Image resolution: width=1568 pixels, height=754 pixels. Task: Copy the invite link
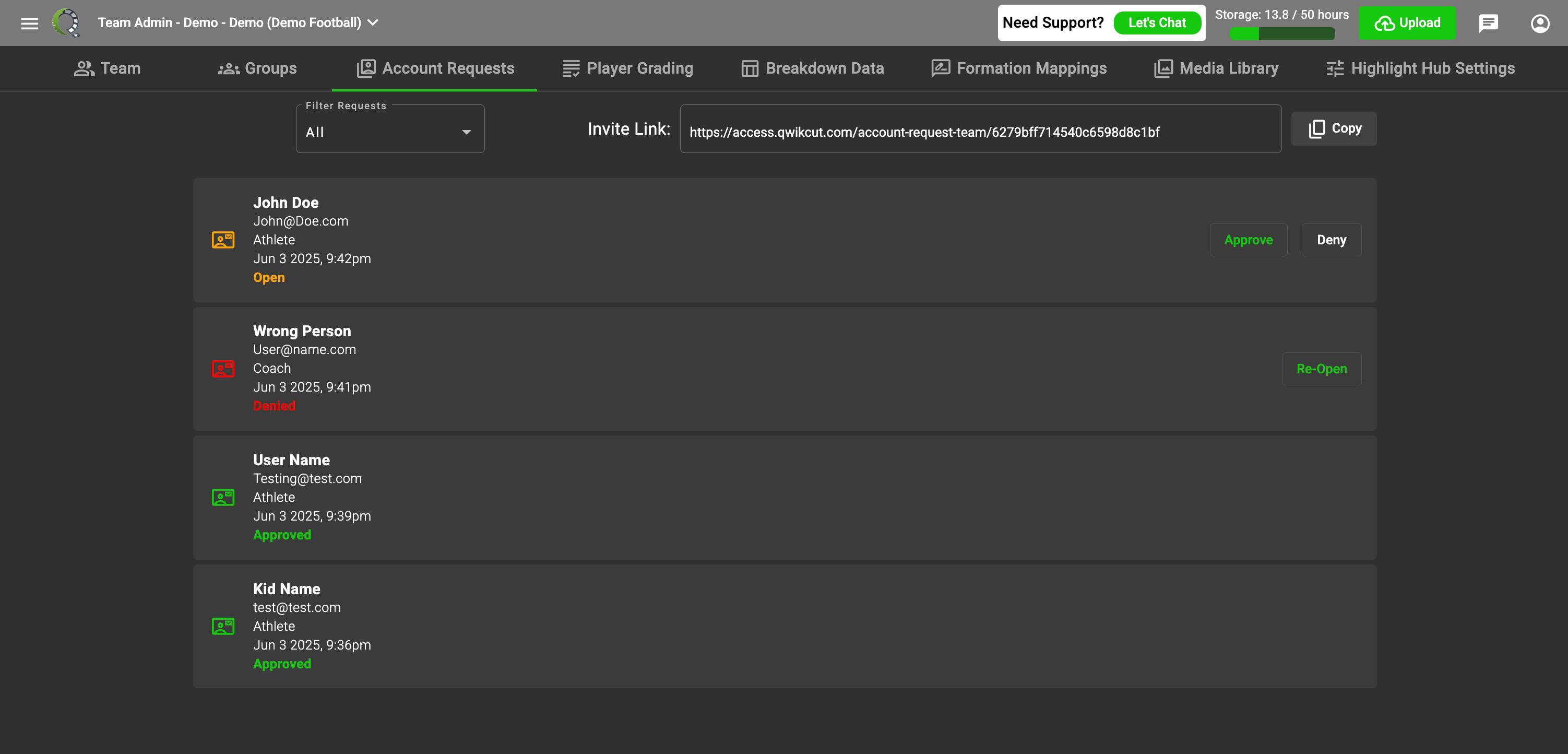[1334, 128]
